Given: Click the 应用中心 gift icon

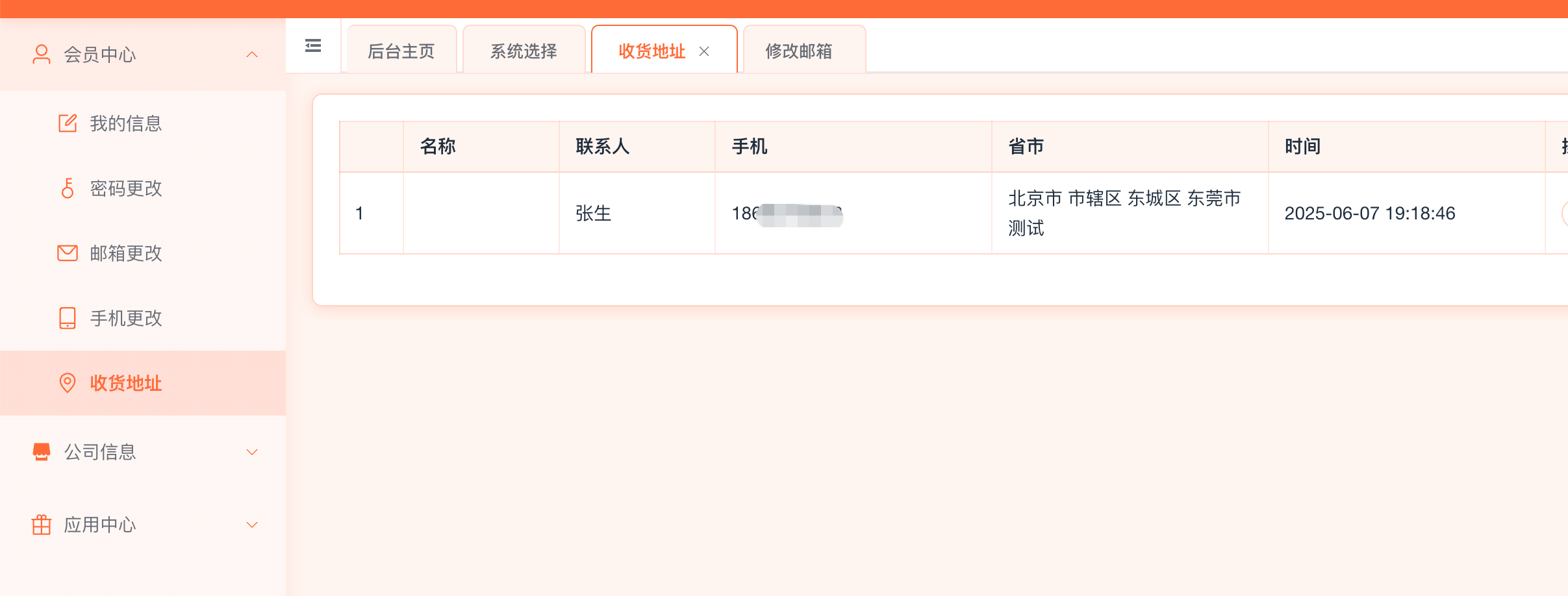Looking at the screenshot, I should pos(42,525).
